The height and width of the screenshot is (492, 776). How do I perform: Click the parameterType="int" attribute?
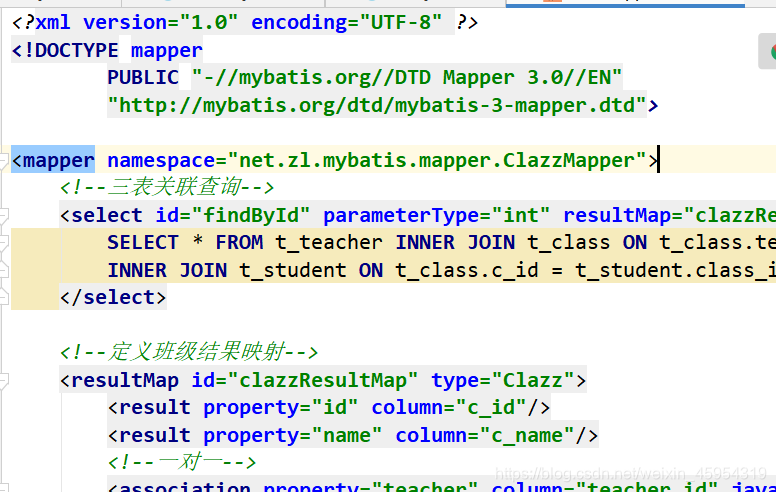click(x=436, y=215)
